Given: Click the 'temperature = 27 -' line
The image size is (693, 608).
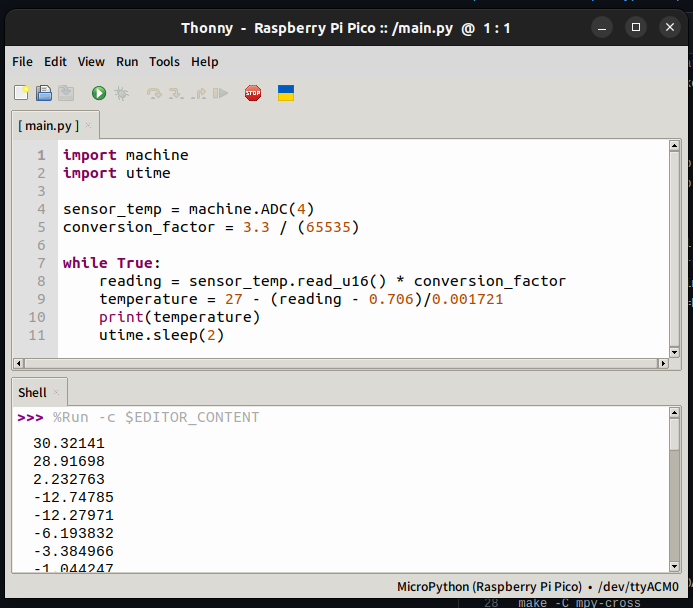Looking at the screenshot, I should [x=301, y=300].
